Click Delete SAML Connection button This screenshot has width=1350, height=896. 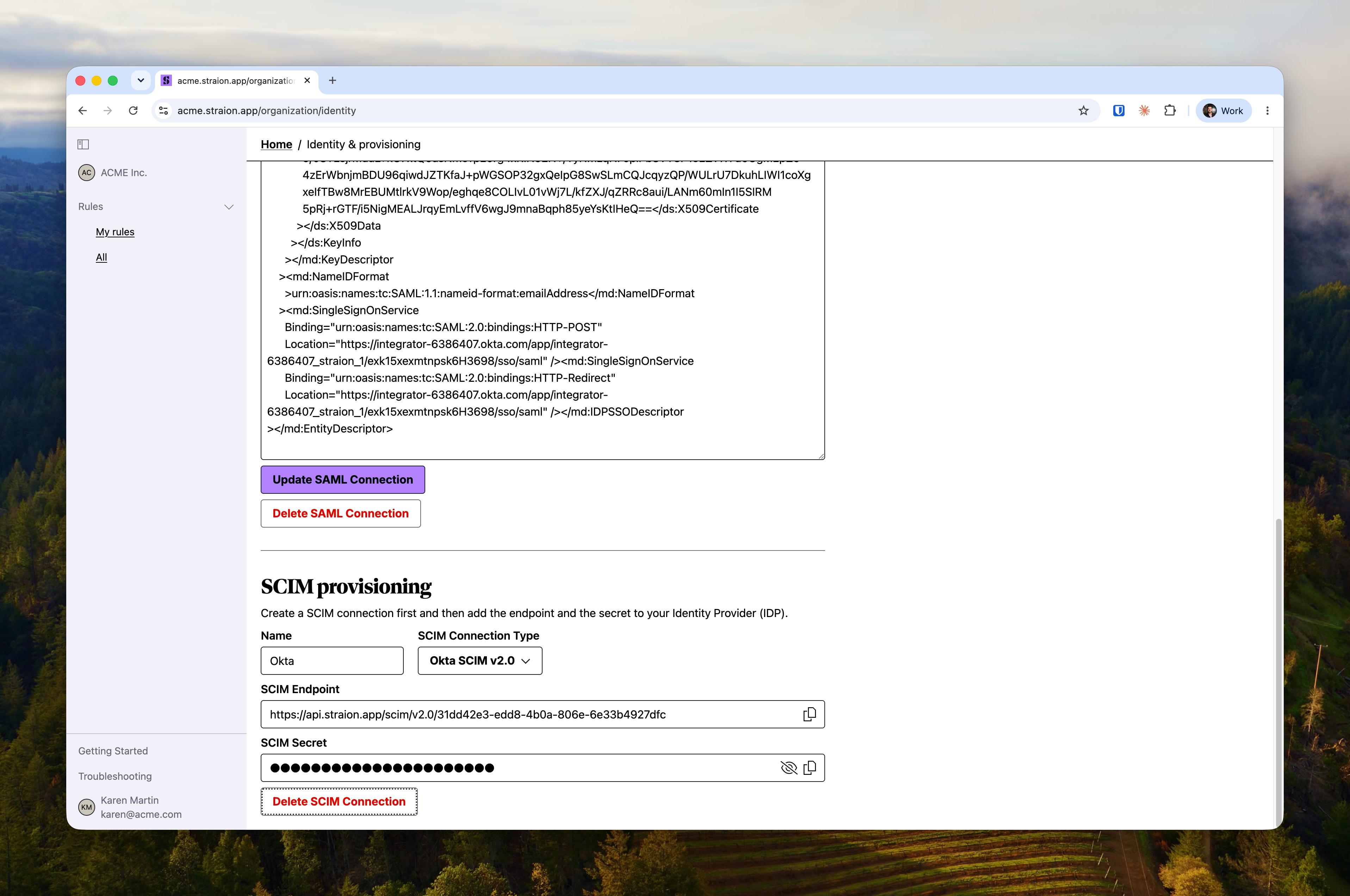coord(341,513)
